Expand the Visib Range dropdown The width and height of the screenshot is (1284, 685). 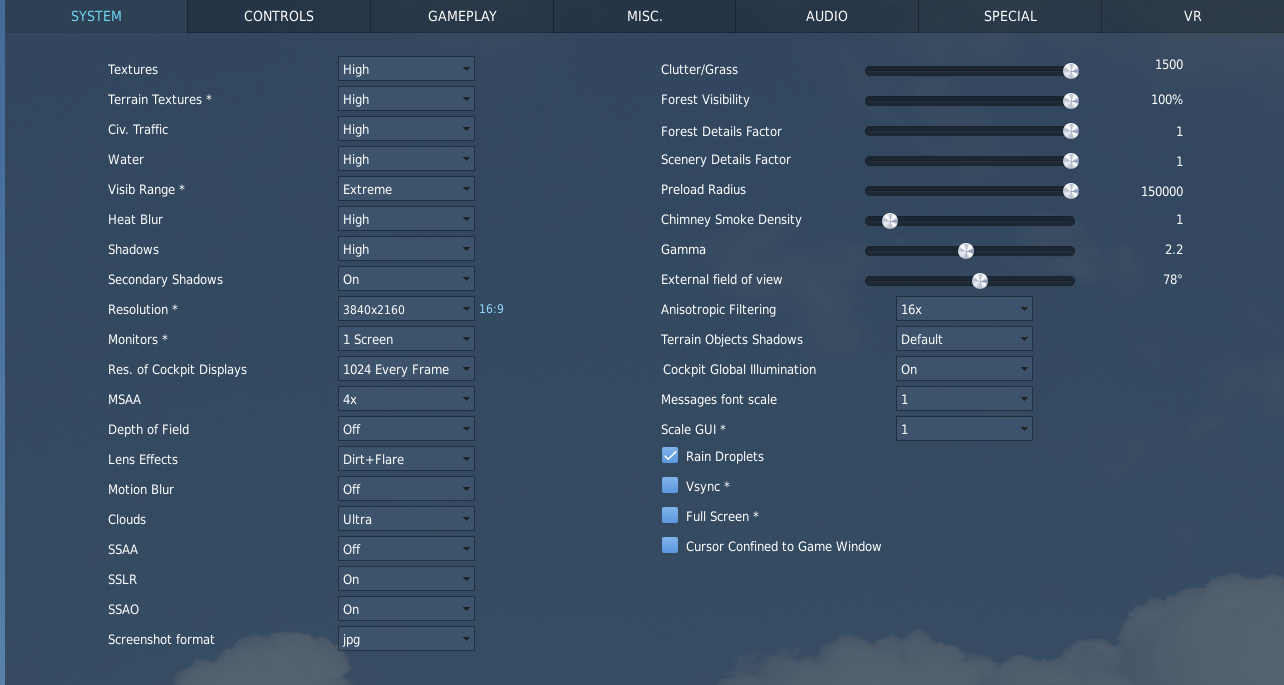click(x=406, y=189)
